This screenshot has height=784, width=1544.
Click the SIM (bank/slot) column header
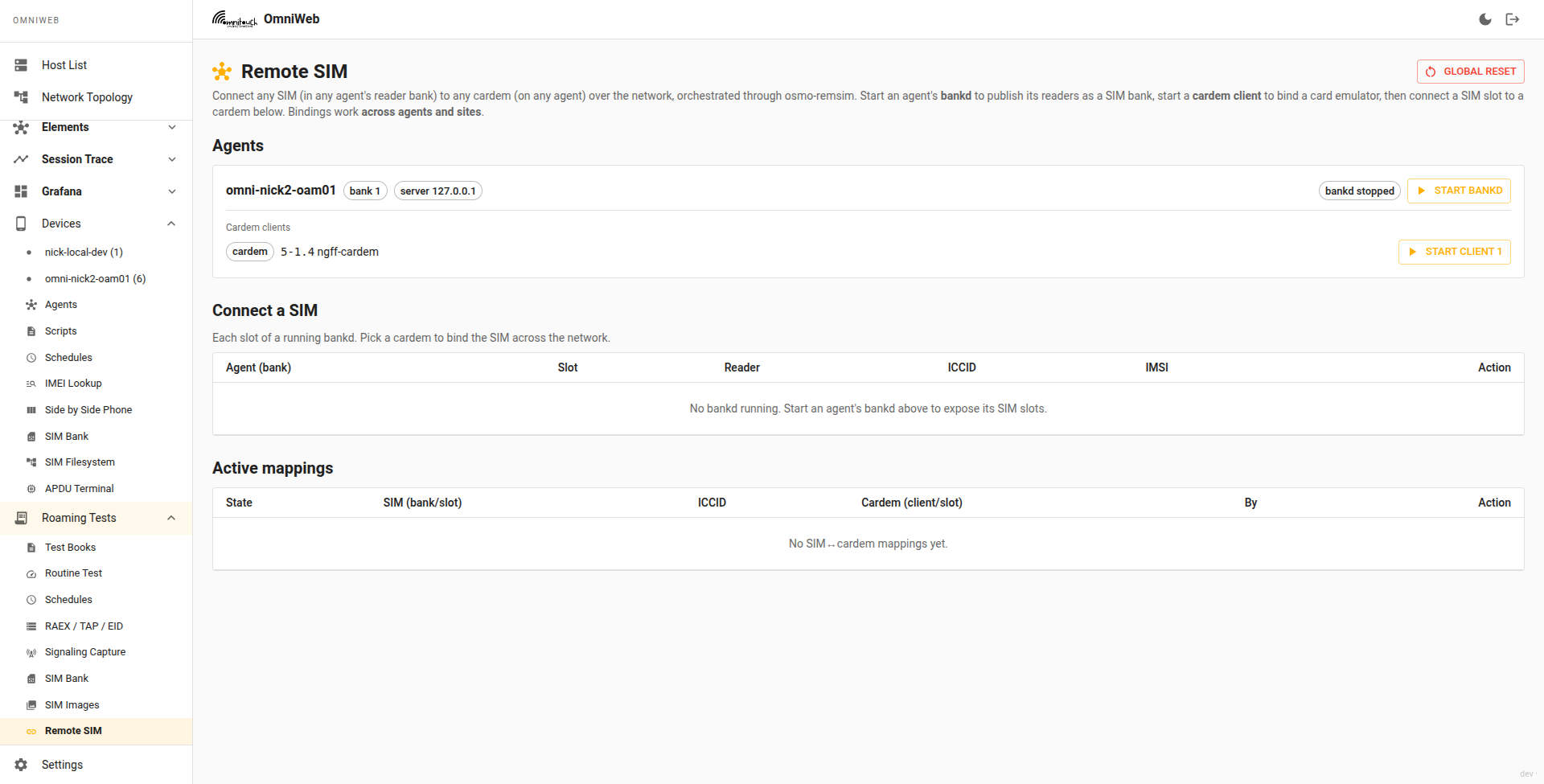pos(422,503)
